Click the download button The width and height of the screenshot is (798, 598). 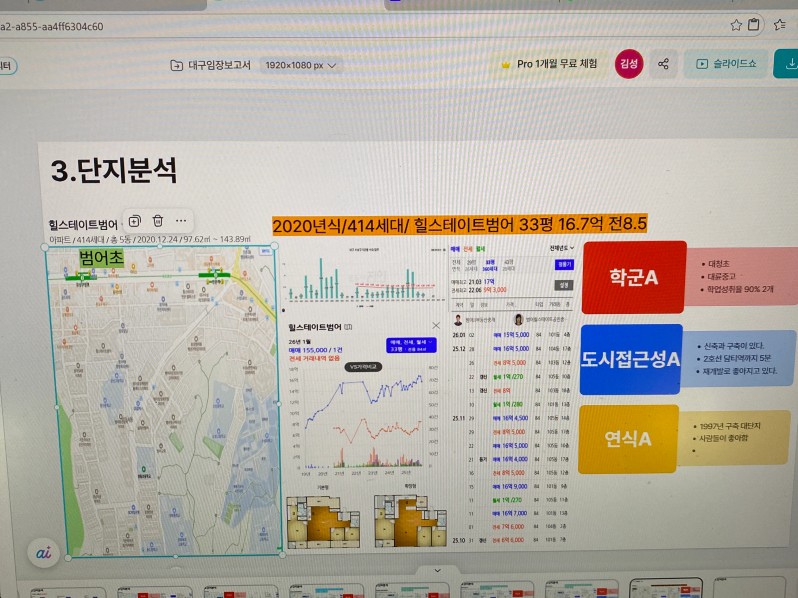pyautogui.click(x=790, y=64)
